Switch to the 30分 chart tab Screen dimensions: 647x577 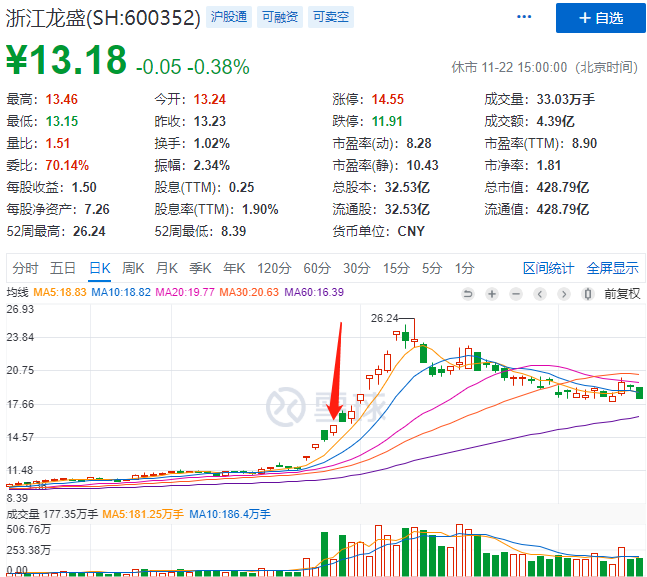point(357,268)
